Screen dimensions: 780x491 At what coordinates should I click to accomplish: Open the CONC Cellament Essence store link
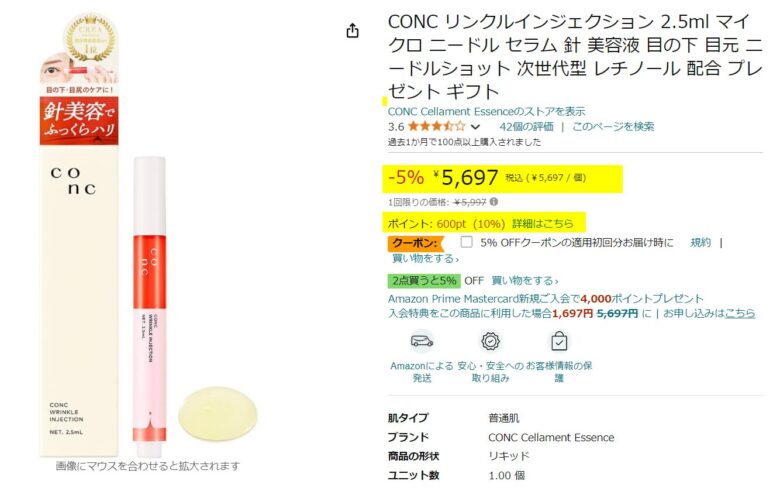click(487, 111)
